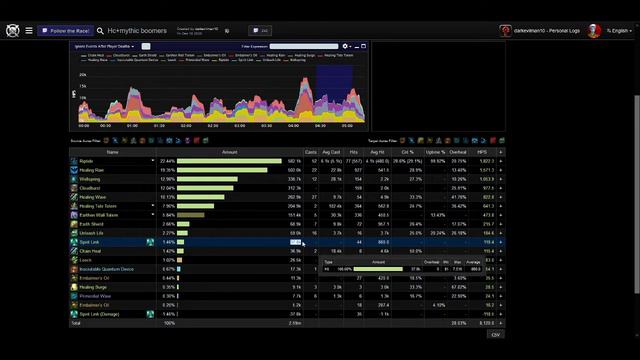The height and width of the screenshot is (360, 640).
Task: Click the Primordial Wave spell icon
Action: [74, 296]
